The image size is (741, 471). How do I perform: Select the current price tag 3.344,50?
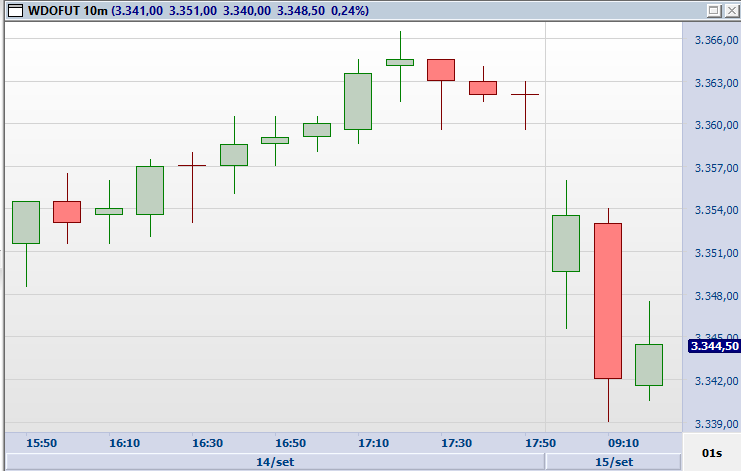pos(714,346)
